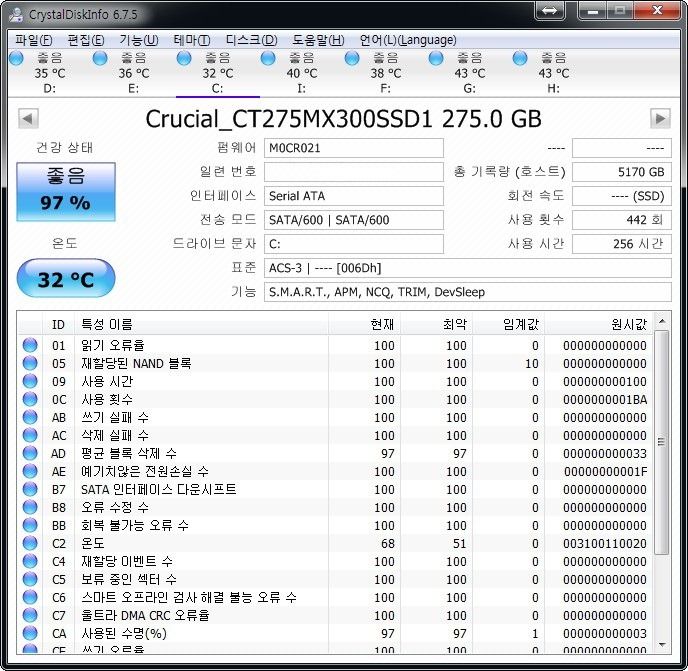The height and width of the screenshot is (671, 688).
Task: Open the 테마(T) menu
Action: [192, 40]
